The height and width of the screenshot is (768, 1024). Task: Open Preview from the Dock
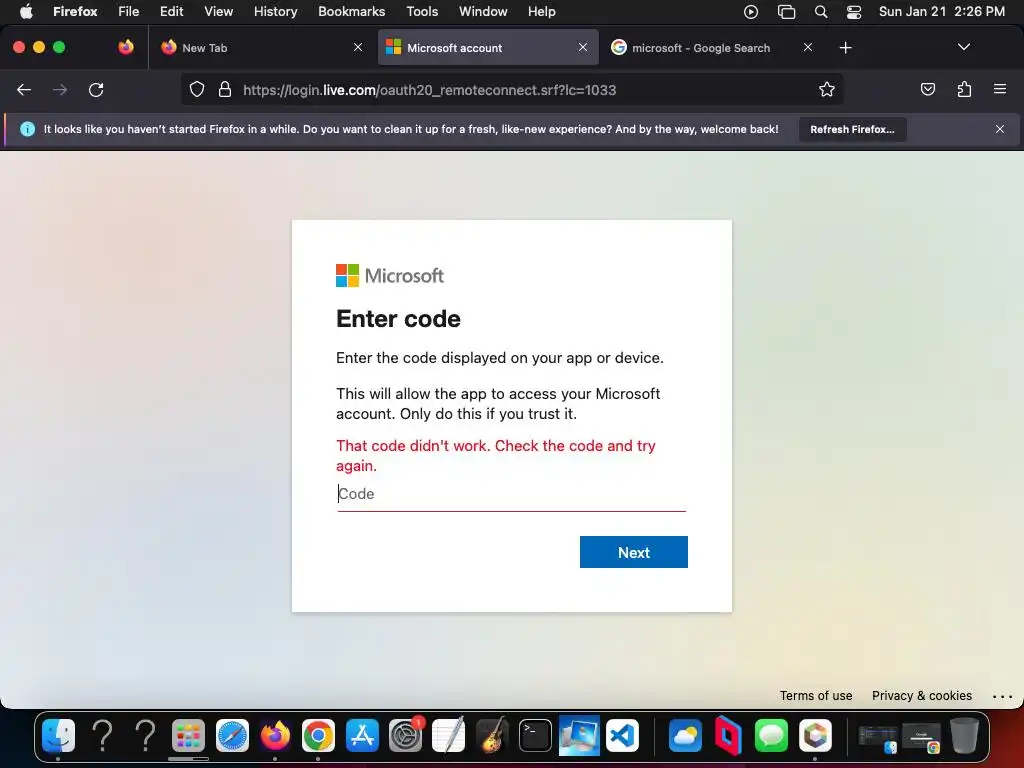tap(579, 735)
